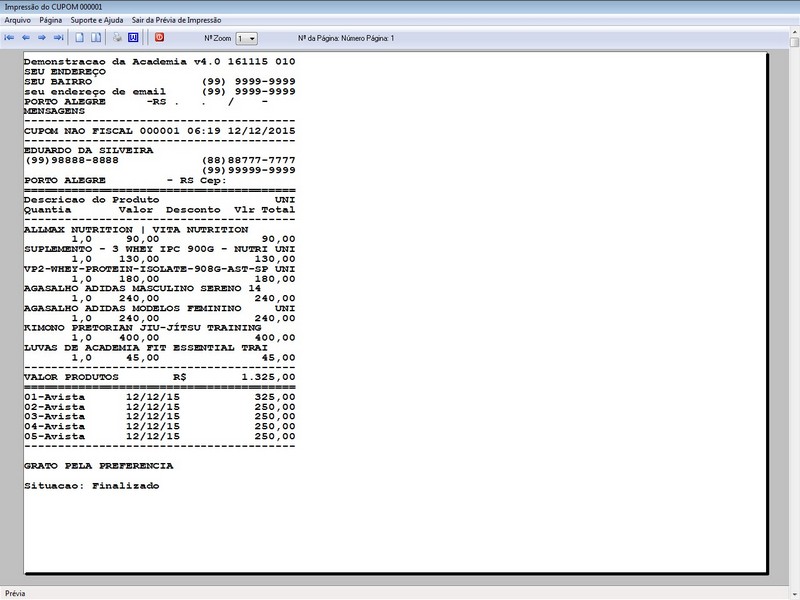Click the 01-Avista payment row

point(160,397)
